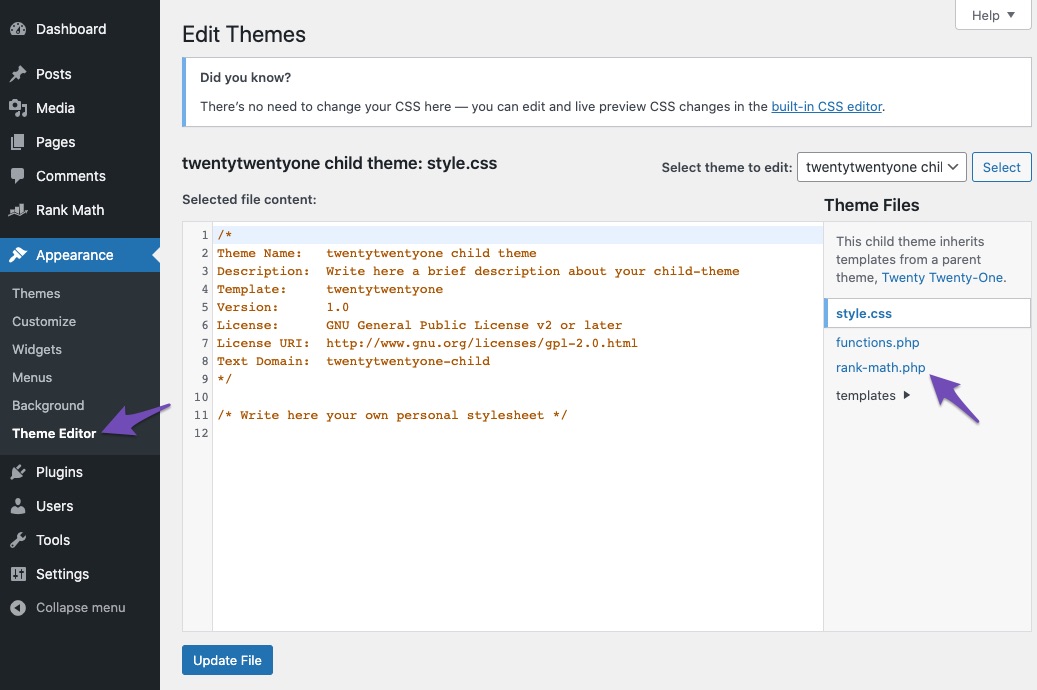Click the Media library icon
The height and width of the screenshot is (690, 1037).
click(x=18, y=108)
